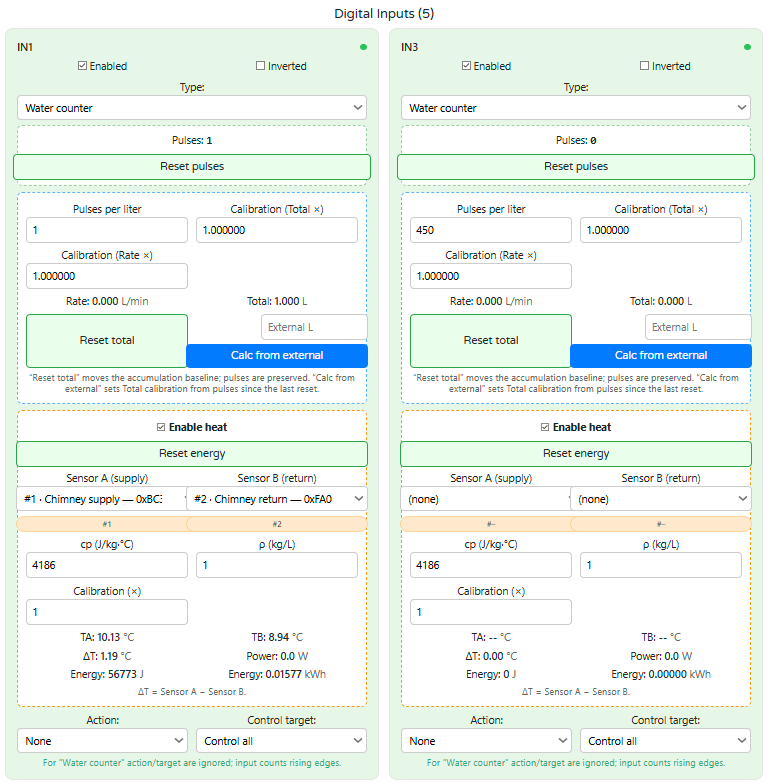This screenshot has width=769, height=783.
Task: Toggle the IN3 Enabled checkbox
Action: [466, 66]
